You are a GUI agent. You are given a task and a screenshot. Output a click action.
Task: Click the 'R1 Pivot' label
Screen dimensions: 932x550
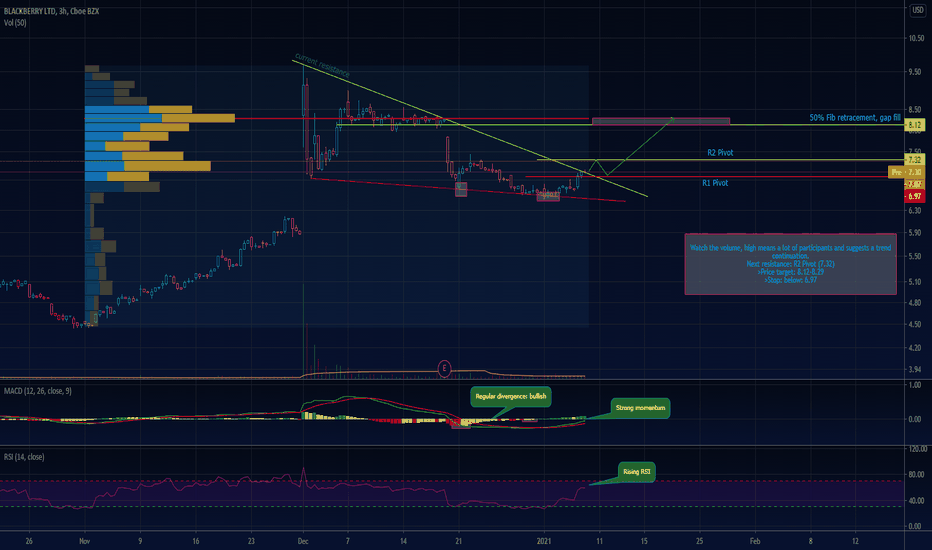click(x=715, y=183)
